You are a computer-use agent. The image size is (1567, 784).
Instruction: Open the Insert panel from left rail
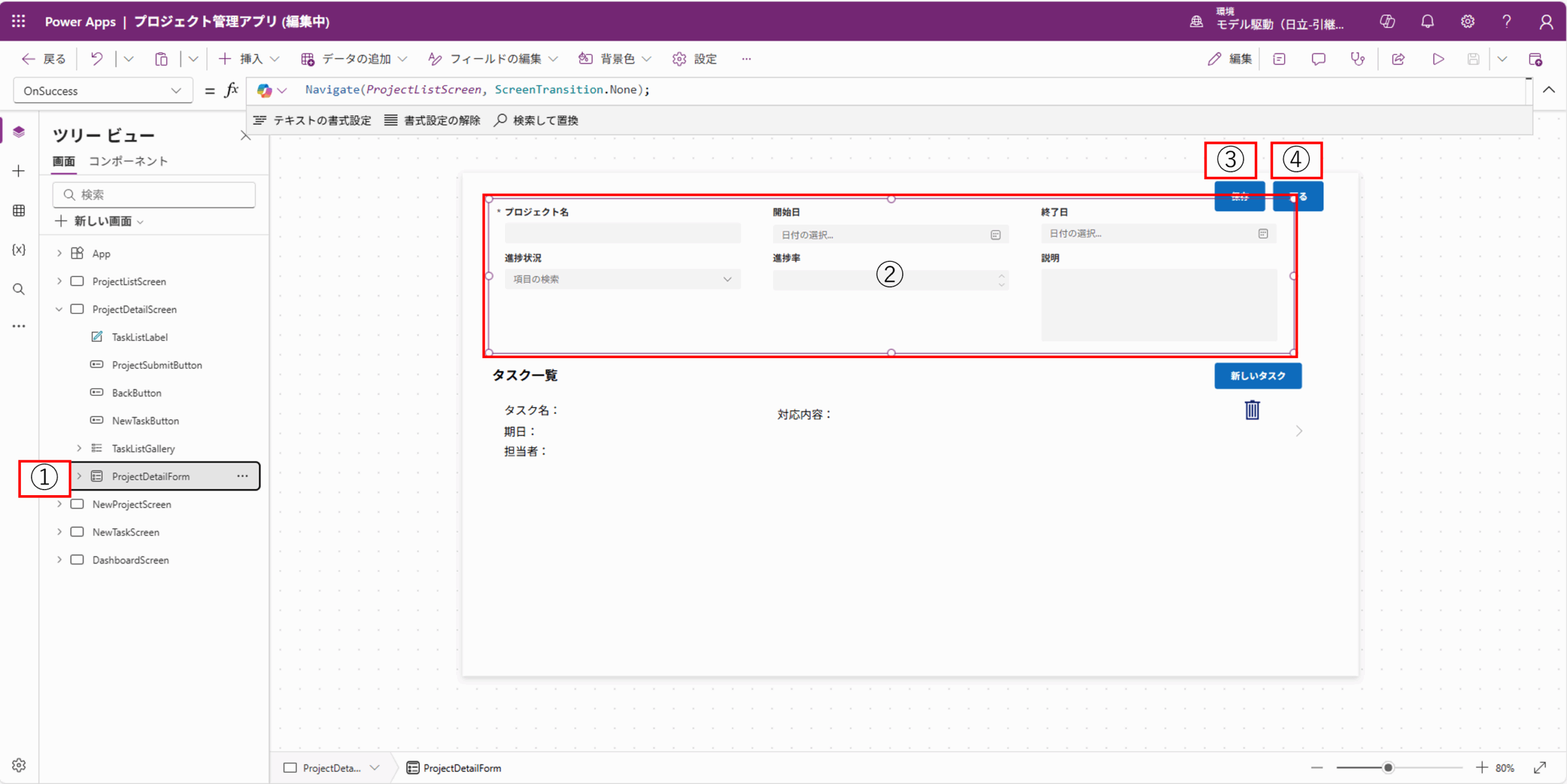coord(18,171)
